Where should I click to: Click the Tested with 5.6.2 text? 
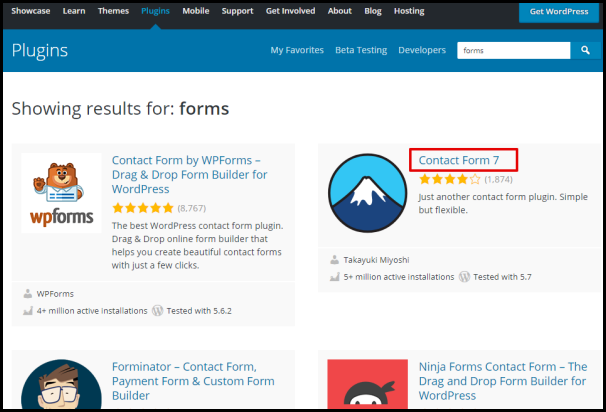199,311
